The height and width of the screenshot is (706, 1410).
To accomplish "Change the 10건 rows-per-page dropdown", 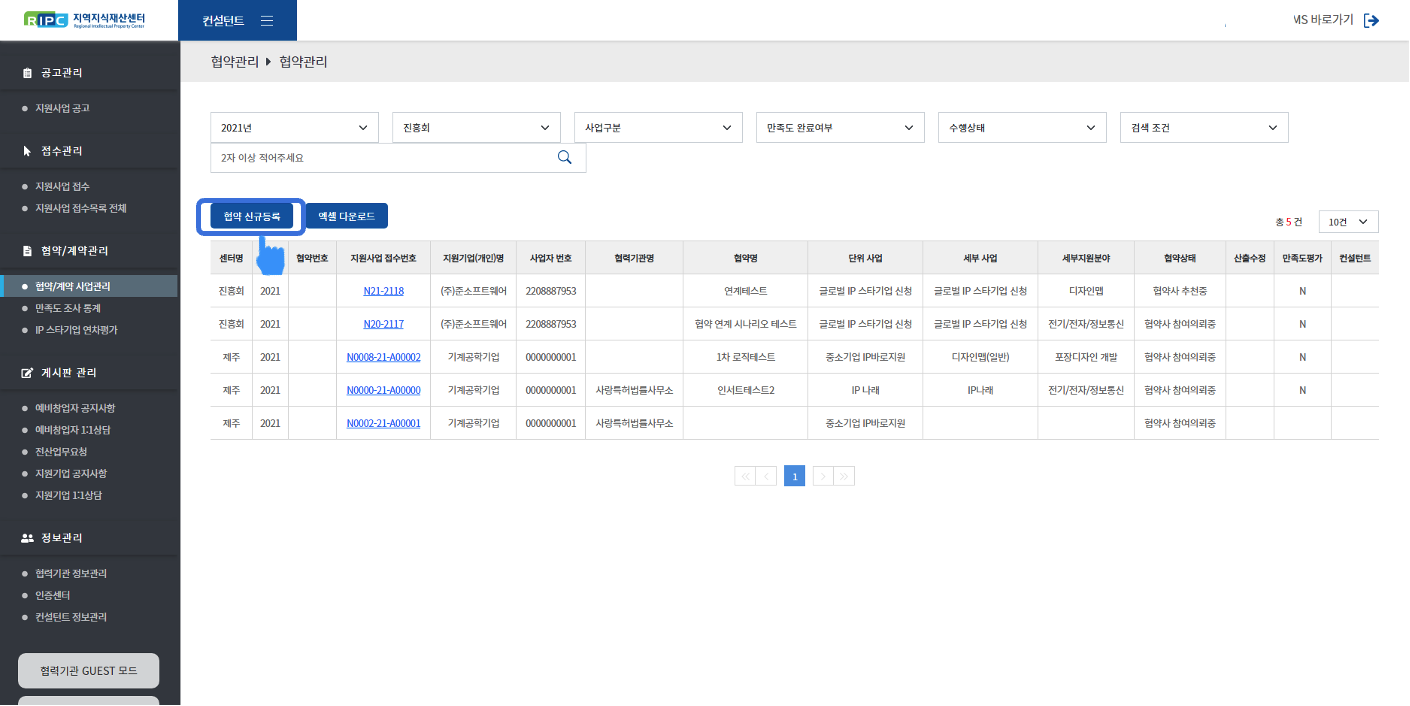I will pyautogui.click(x=1348, y=221).
